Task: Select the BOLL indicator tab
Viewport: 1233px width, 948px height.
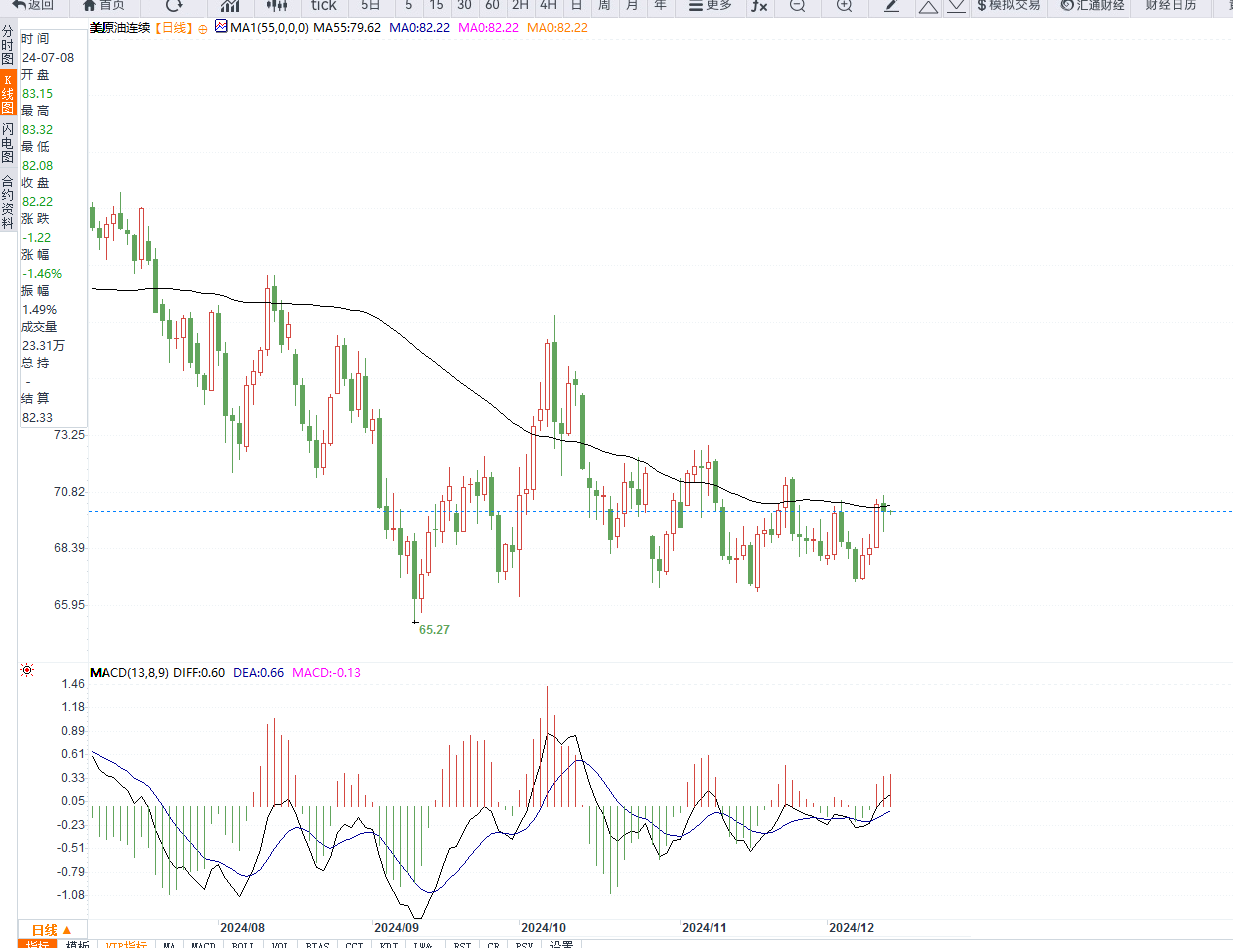Action: click(242, 944)
